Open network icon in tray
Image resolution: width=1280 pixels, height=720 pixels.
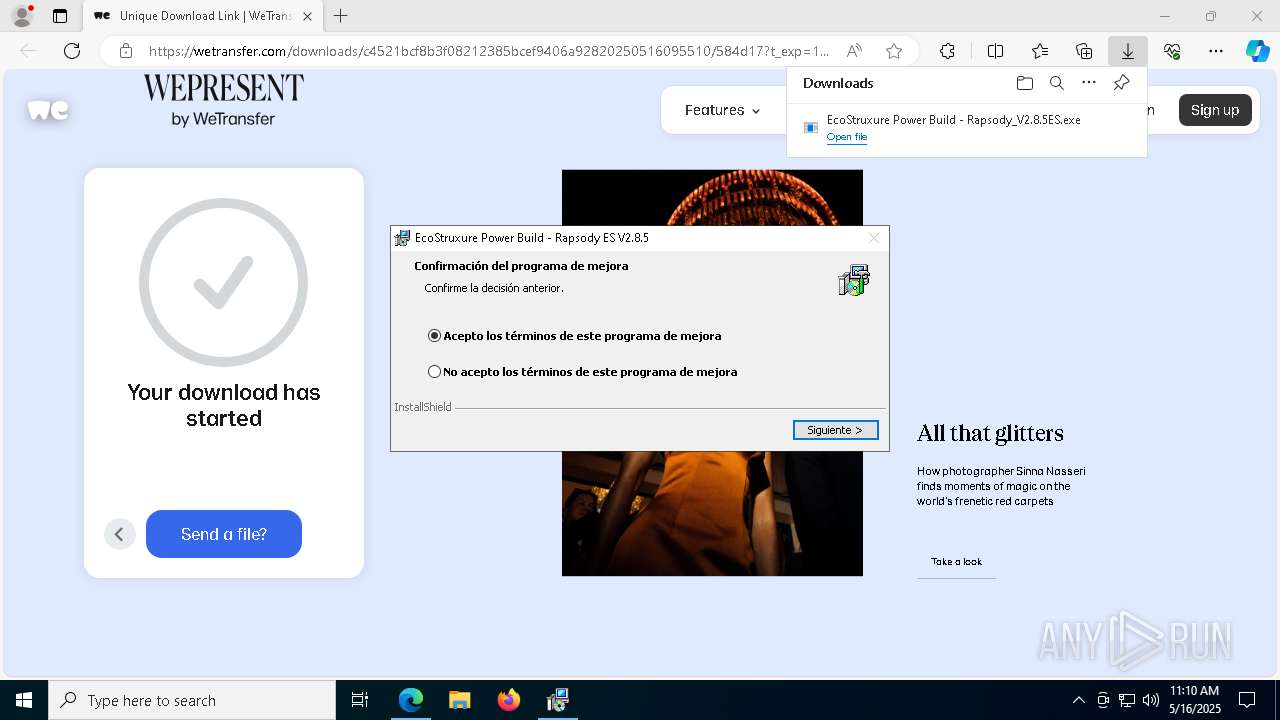tap(1126, 700)
